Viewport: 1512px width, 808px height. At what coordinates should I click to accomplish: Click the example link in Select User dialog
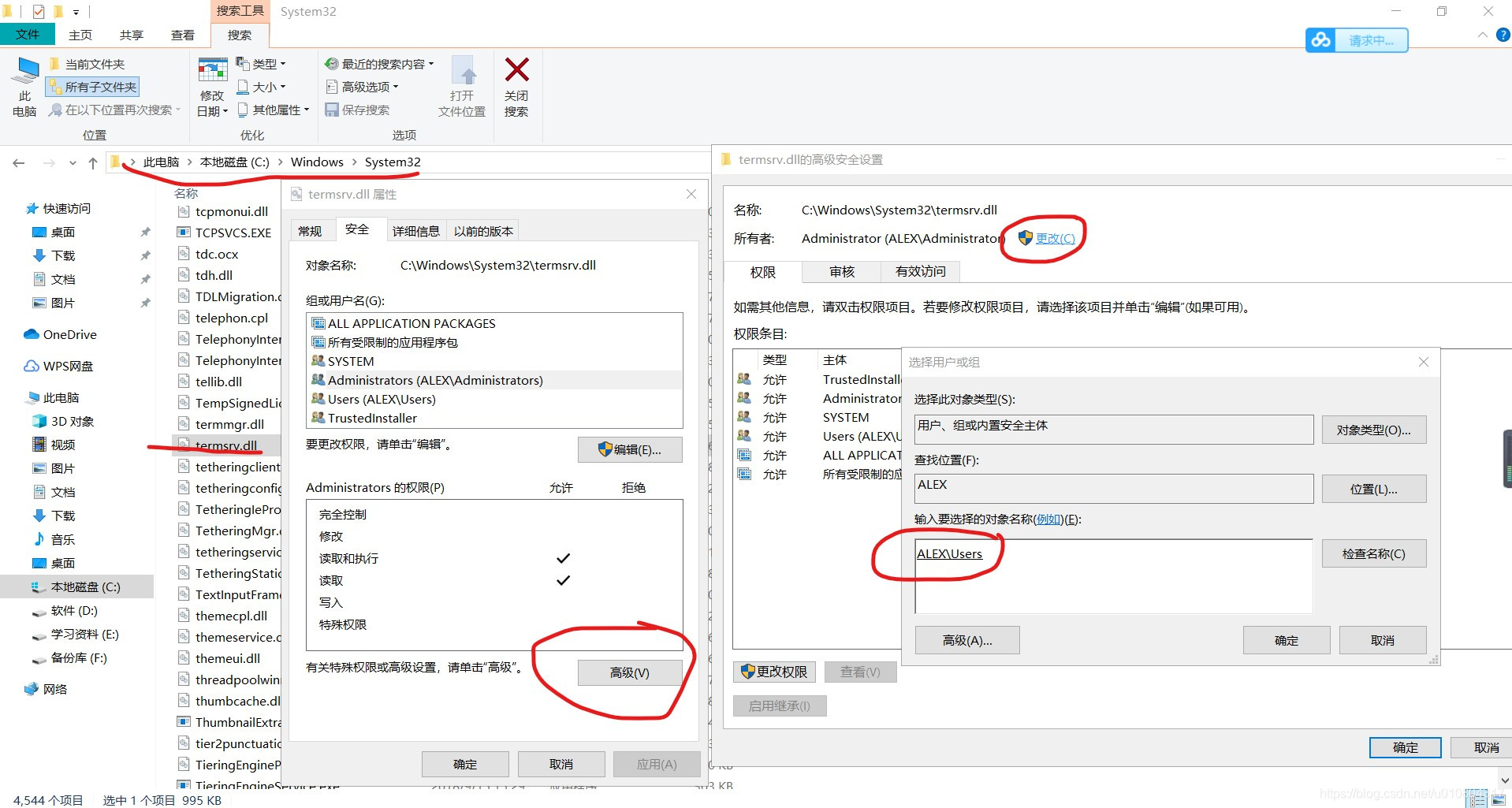(1048, 519)
